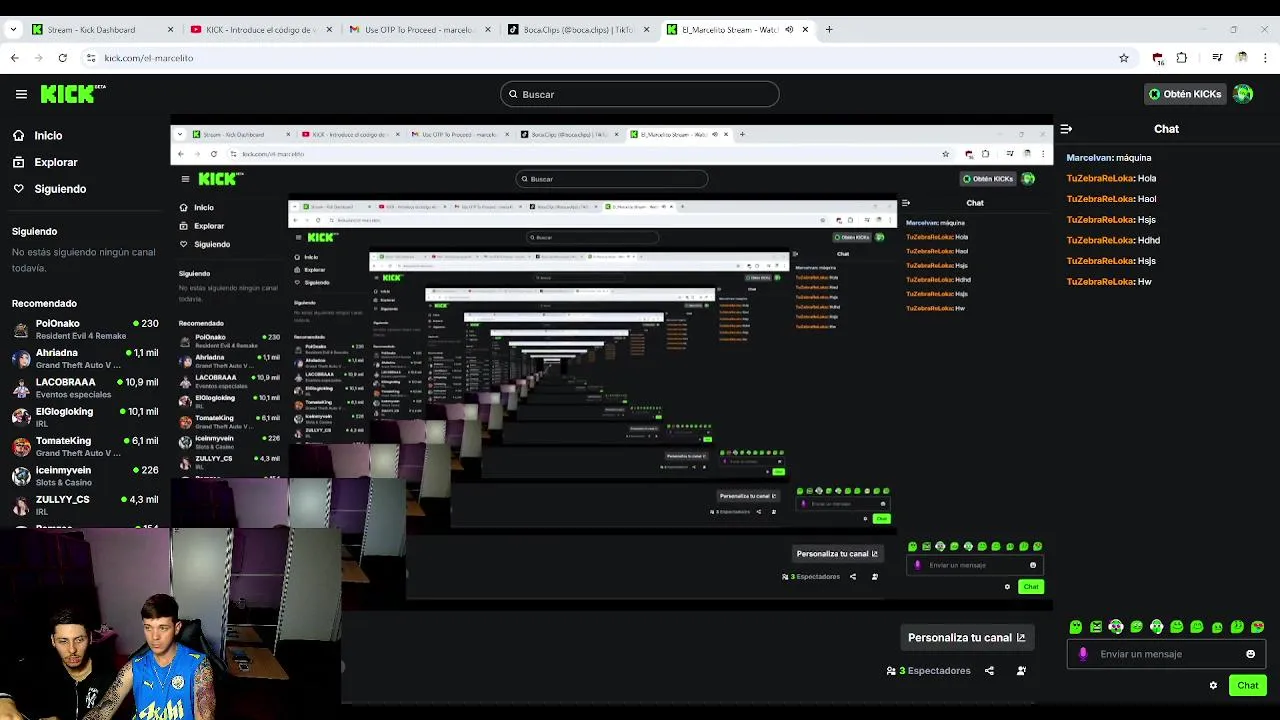
Task: Click the stream video player
Action: pos(612,360)
